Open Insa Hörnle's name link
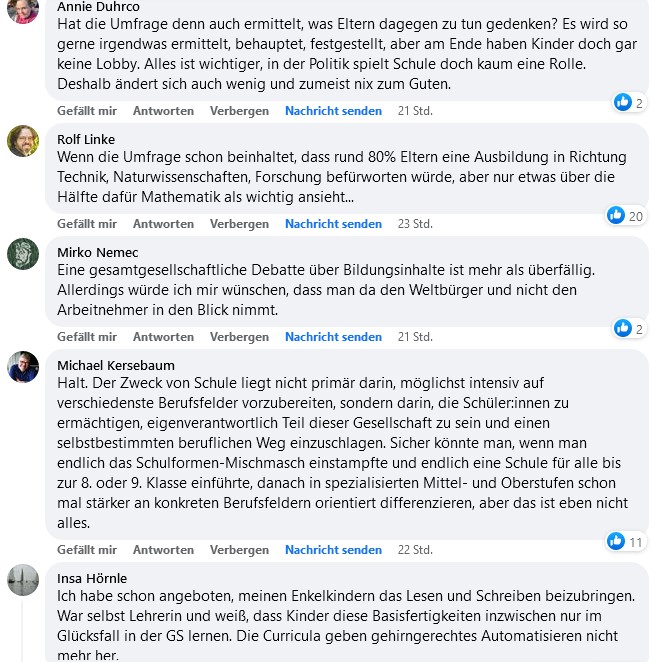 click(92, 578)
